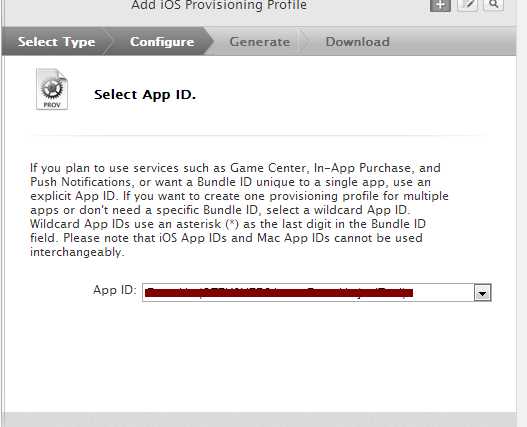This screenshot has height=427, width=527.
Task: Click the PROV provisioning file icon
Action: coord(52,89)
